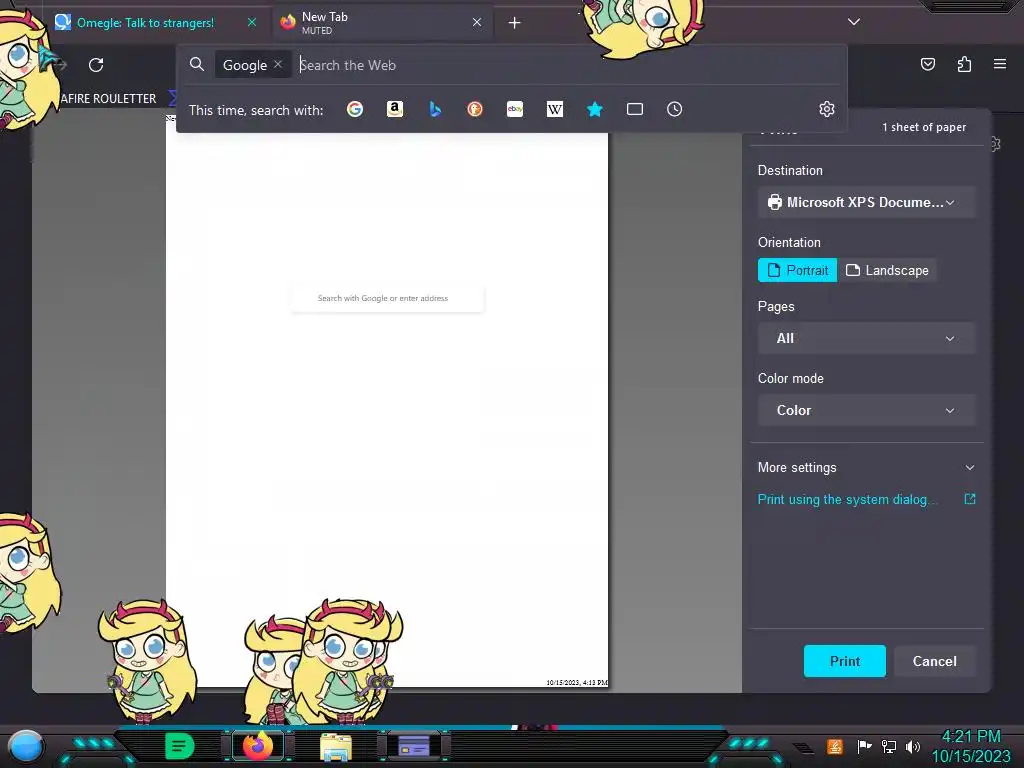Open the green notes app in taskbar
Viewport: 1024px width, 768px height.
(x=180, y=746)
